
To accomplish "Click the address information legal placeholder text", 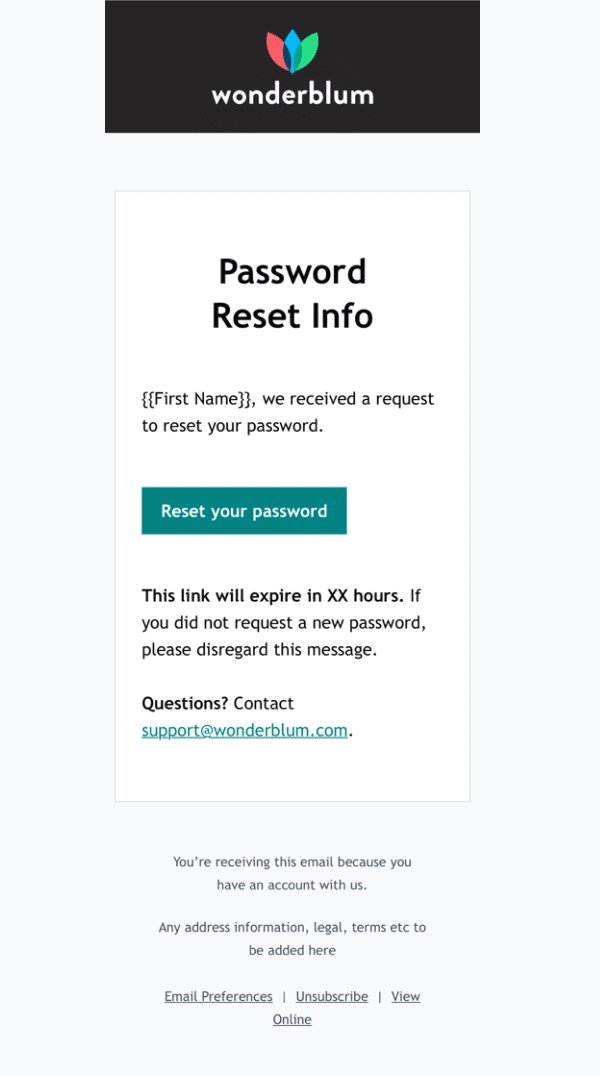I will tap(292, 939).
